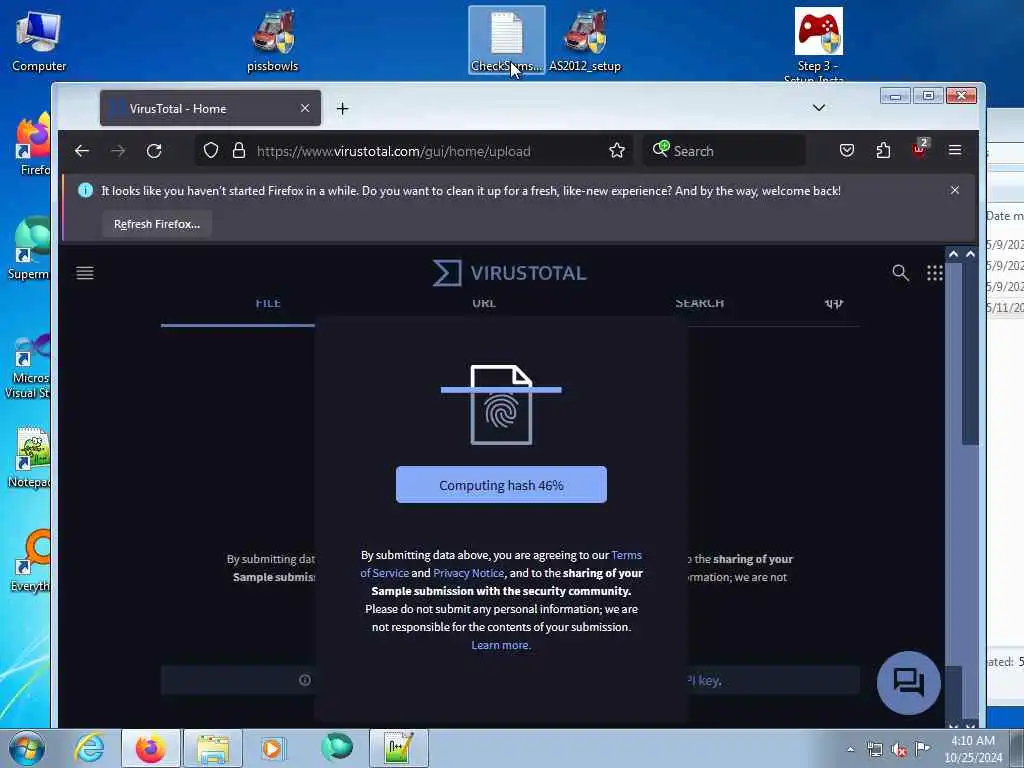Open the Firefox extensions puzzle icon
This screenshot has width=1024, height=768.
[x=883, y=151]
